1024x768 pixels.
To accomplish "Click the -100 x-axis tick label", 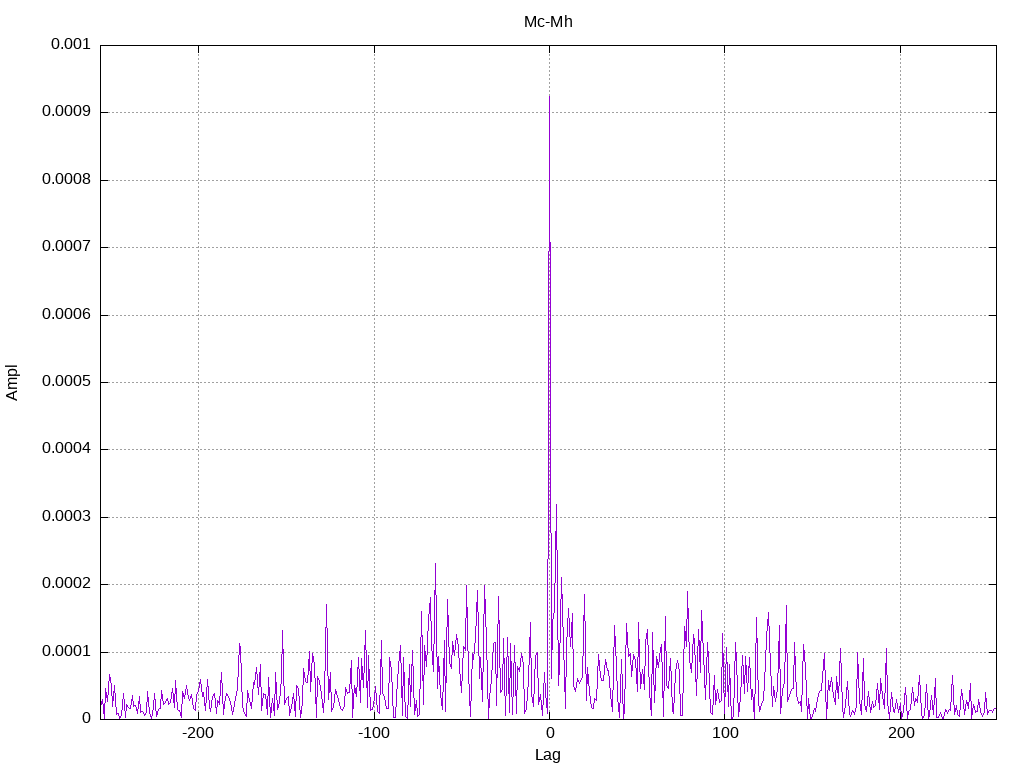I will click(374, 733).
